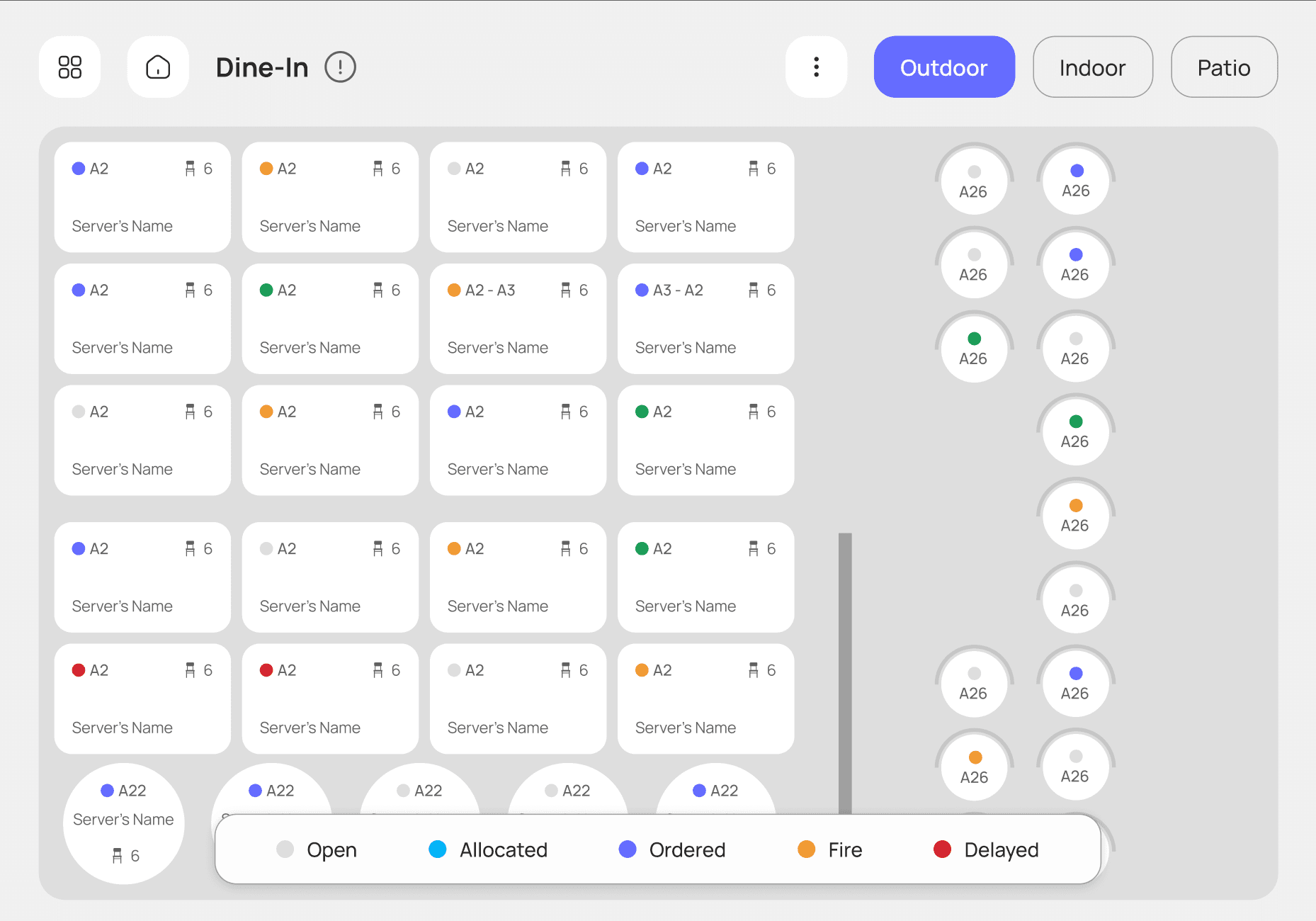The image size is (1316, 921).
Task: Click the home icon button
Action: coord(158,67)
